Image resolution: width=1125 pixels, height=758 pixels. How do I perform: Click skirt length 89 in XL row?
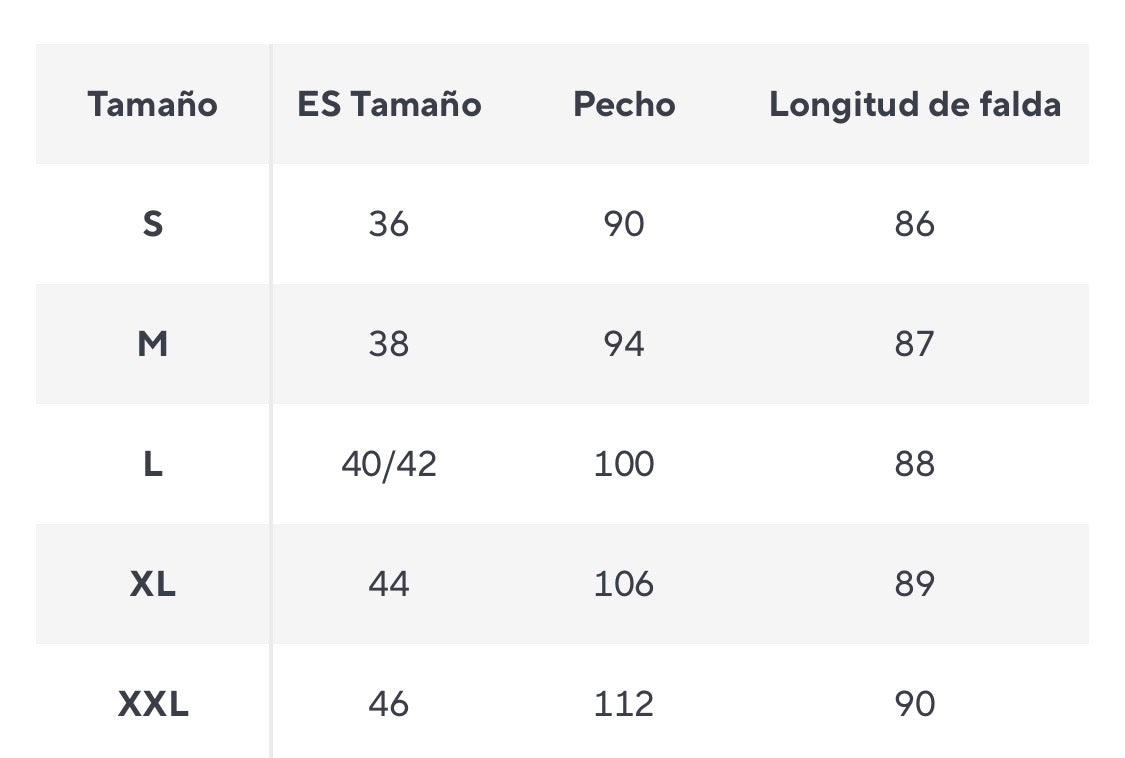[914, 584]
